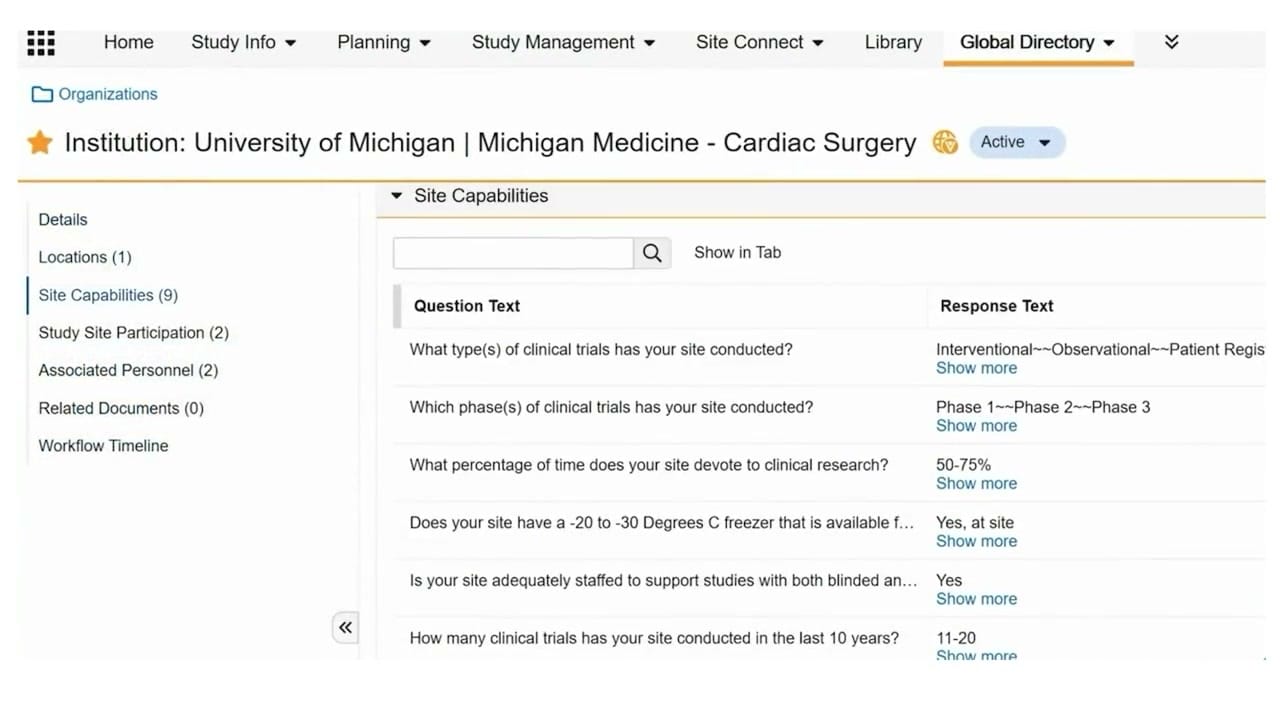The height and width of the screenshot is (720, 1280).
Task: Click the globe badge beside institution title
Action: [945, 142]
